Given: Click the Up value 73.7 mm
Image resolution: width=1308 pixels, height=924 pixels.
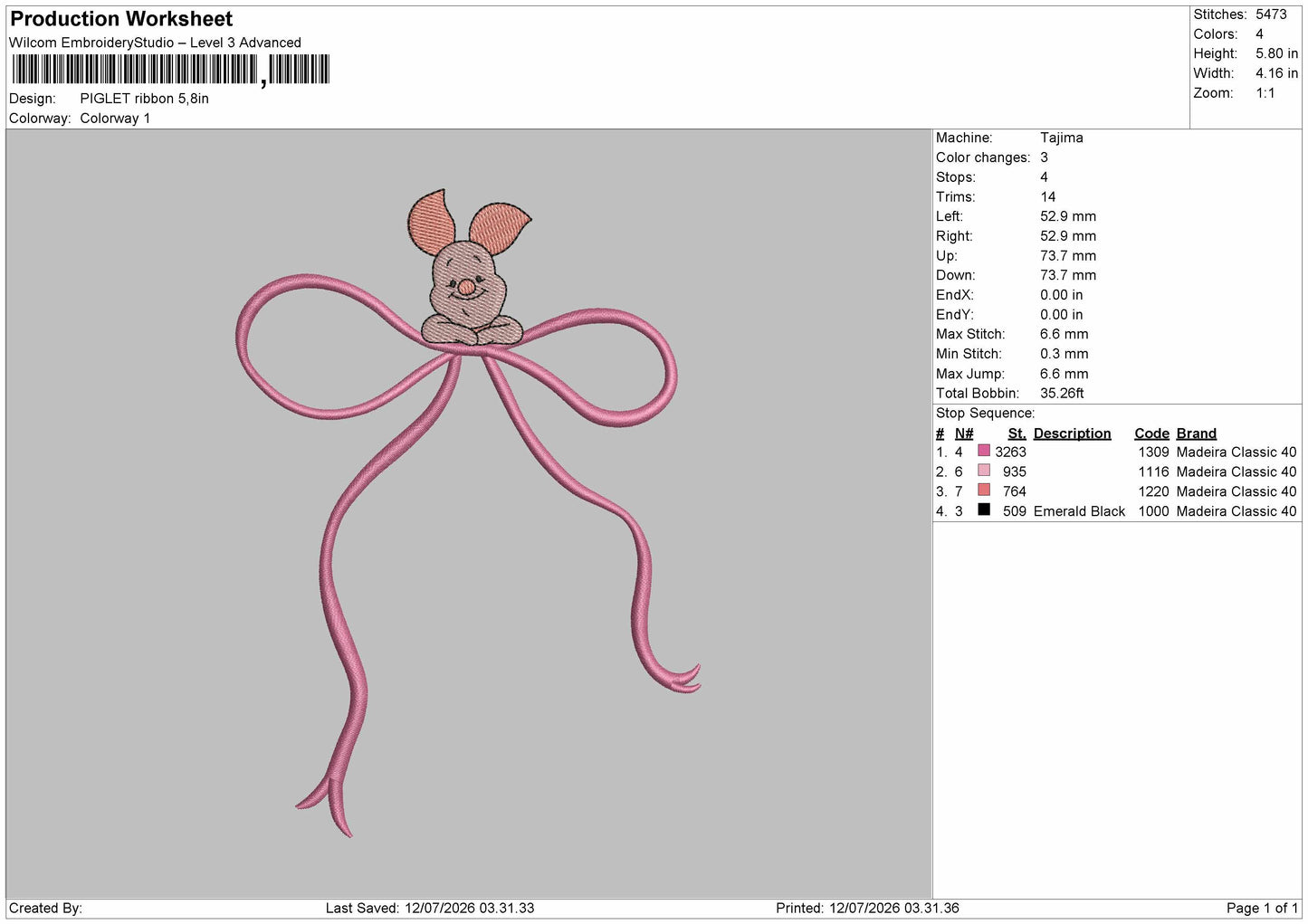Looking at the screenshot, I should point(1068,256).
